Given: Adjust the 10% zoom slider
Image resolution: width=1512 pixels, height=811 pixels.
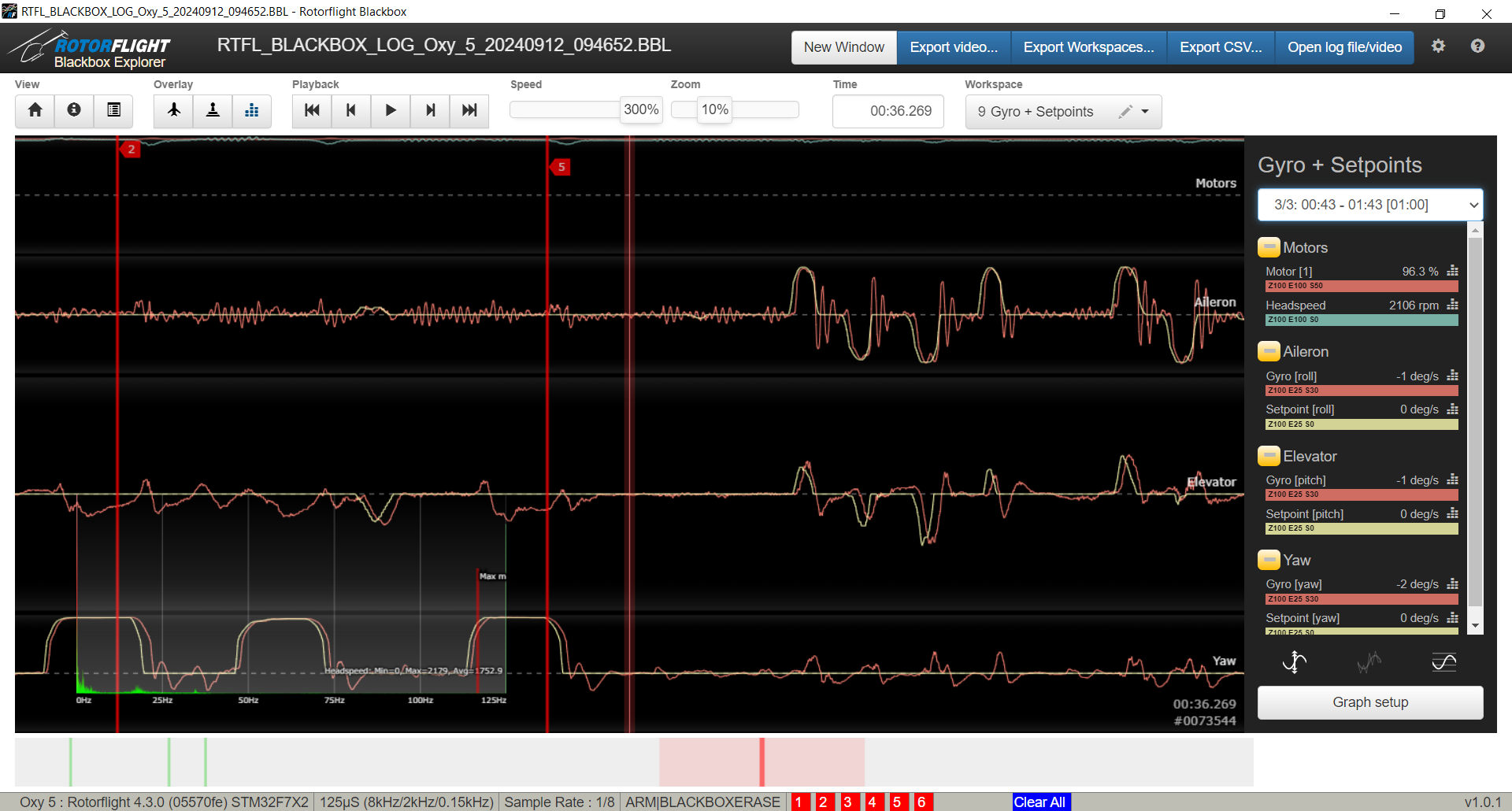Looking at the screenshot, I should [715, 109].
